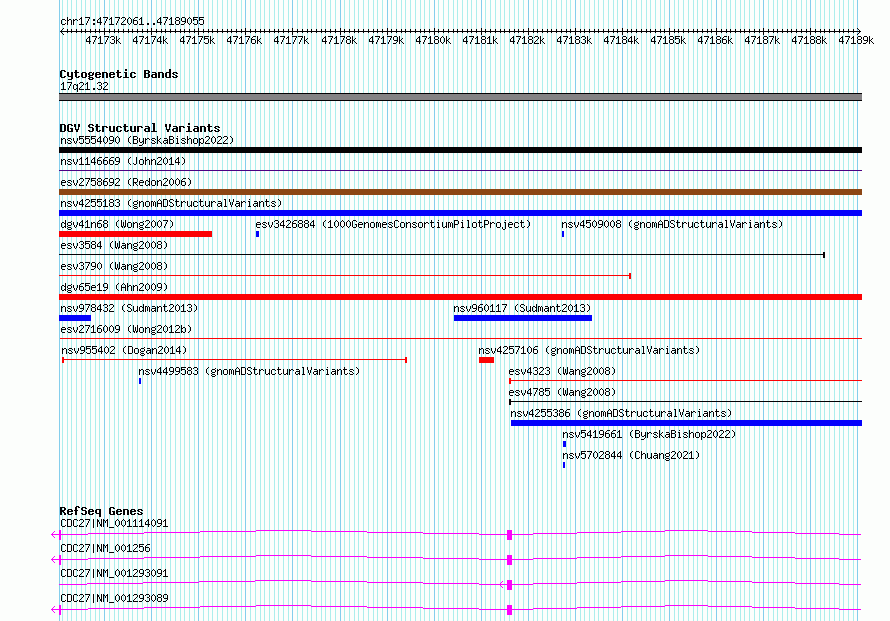890x621 pixels.
Task: Click nsv4255386 (gnomADStructuralVariants) label
Action: pyautogui.click(x=622, y=413)
